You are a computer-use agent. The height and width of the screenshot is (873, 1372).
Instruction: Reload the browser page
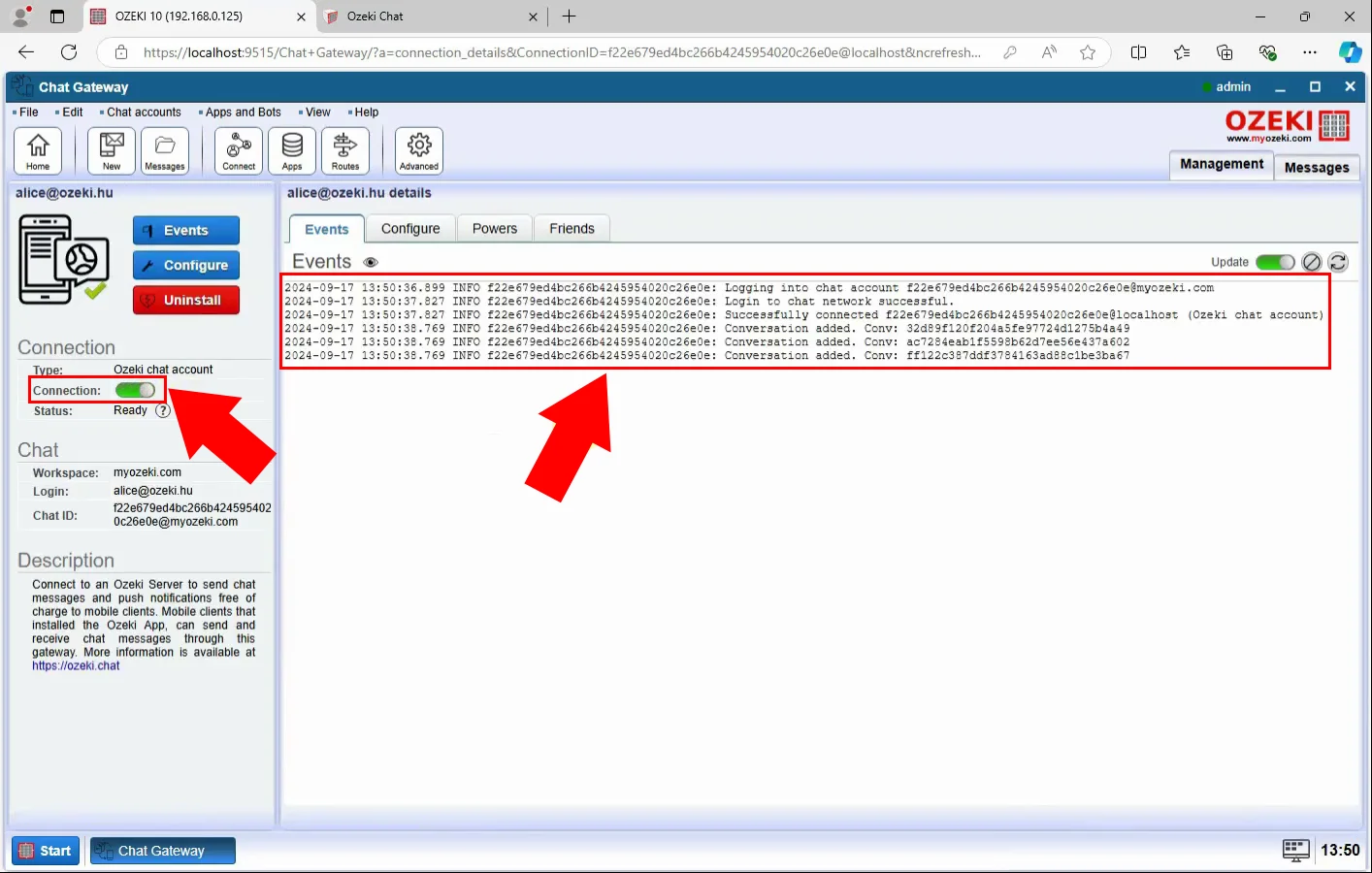[69, 52]
